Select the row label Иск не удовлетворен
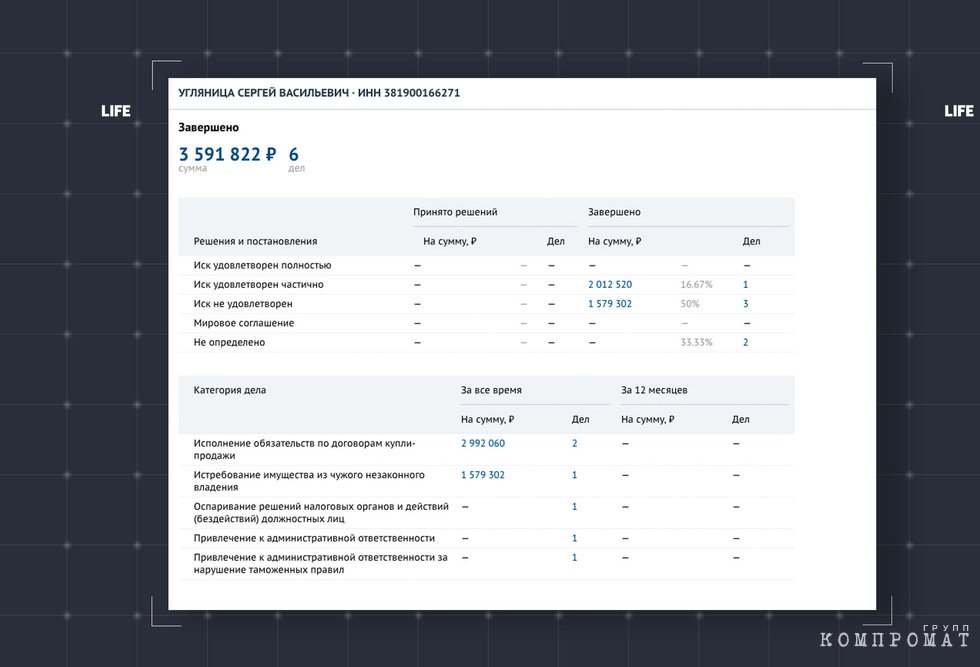Image resolution: width=980 pixels, height=667 pixels. click(243, 304)
